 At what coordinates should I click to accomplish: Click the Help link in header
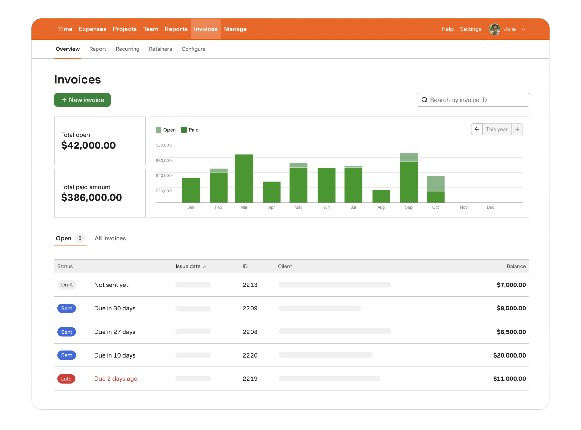tap(448, 29)
